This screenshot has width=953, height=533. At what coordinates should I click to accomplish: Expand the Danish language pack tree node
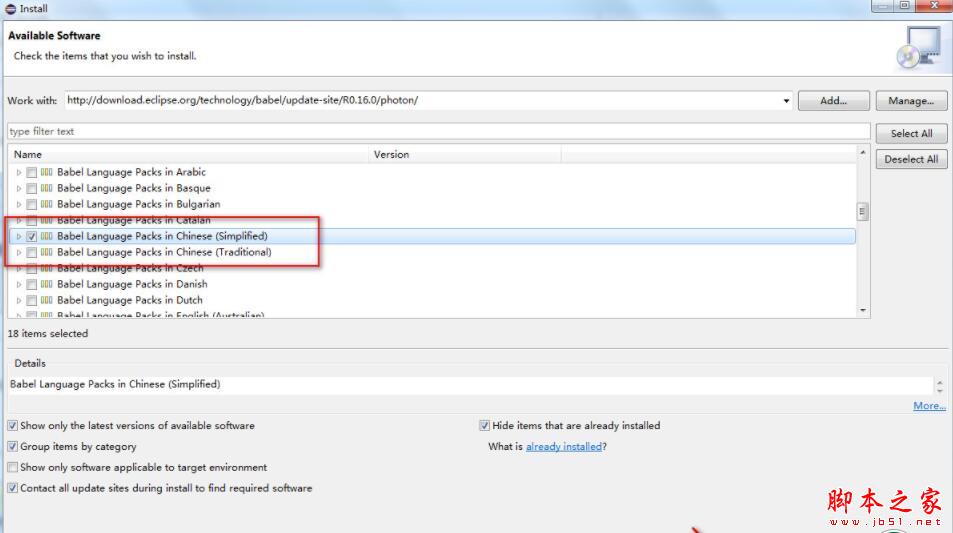click(x=19, y=284)
